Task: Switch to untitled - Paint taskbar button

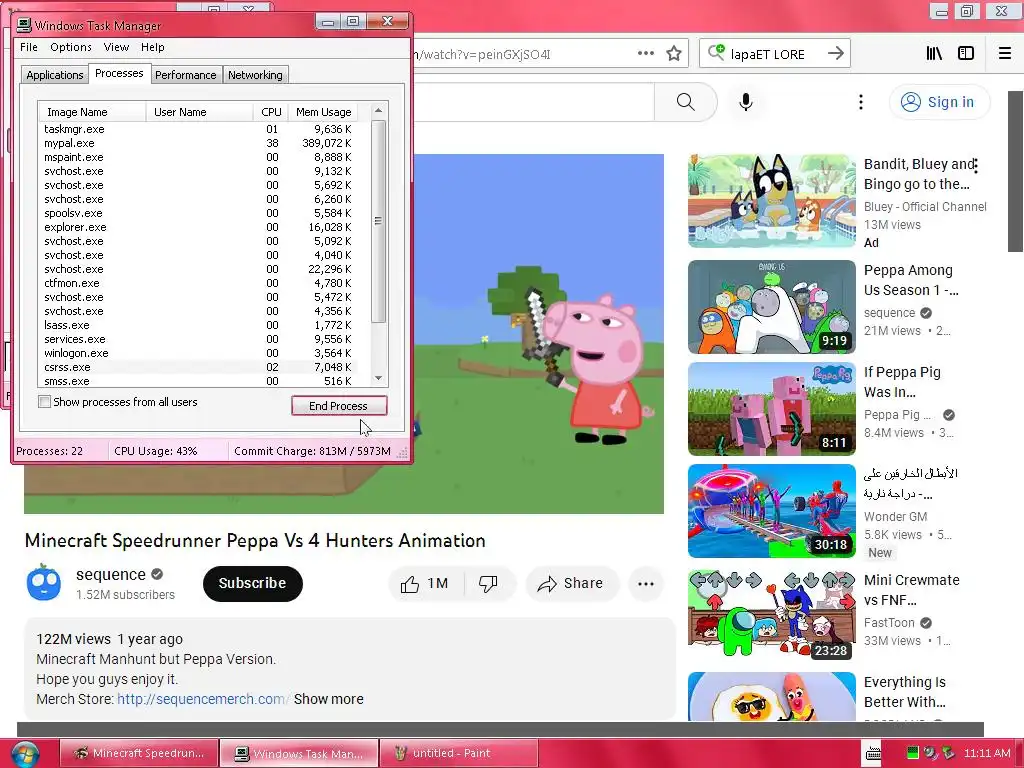Action: (458, 753)
